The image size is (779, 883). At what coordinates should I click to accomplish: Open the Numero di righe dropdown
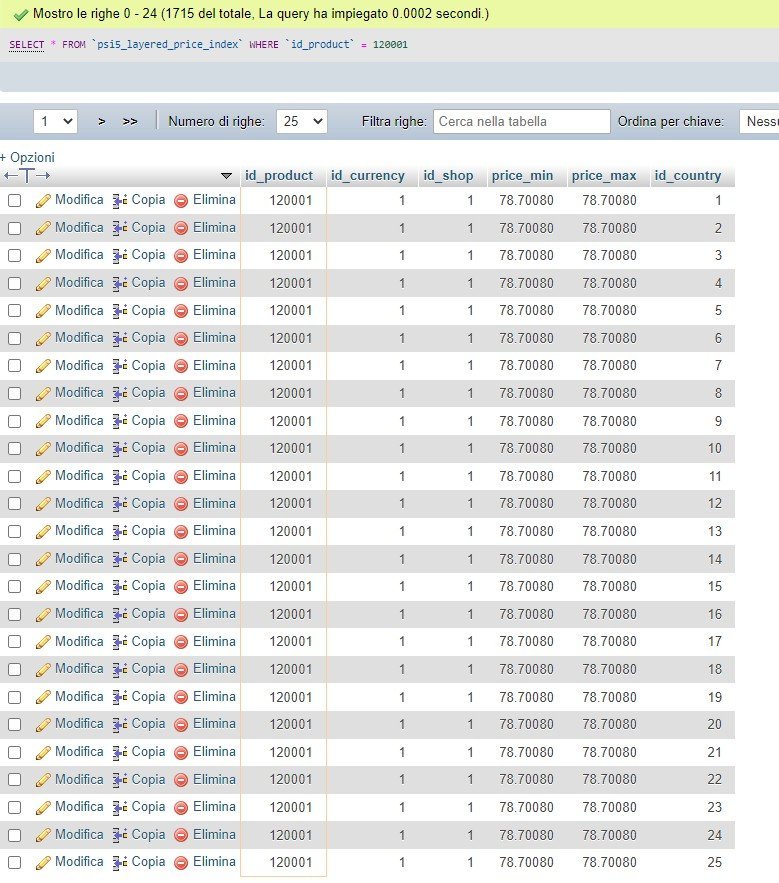301,121
